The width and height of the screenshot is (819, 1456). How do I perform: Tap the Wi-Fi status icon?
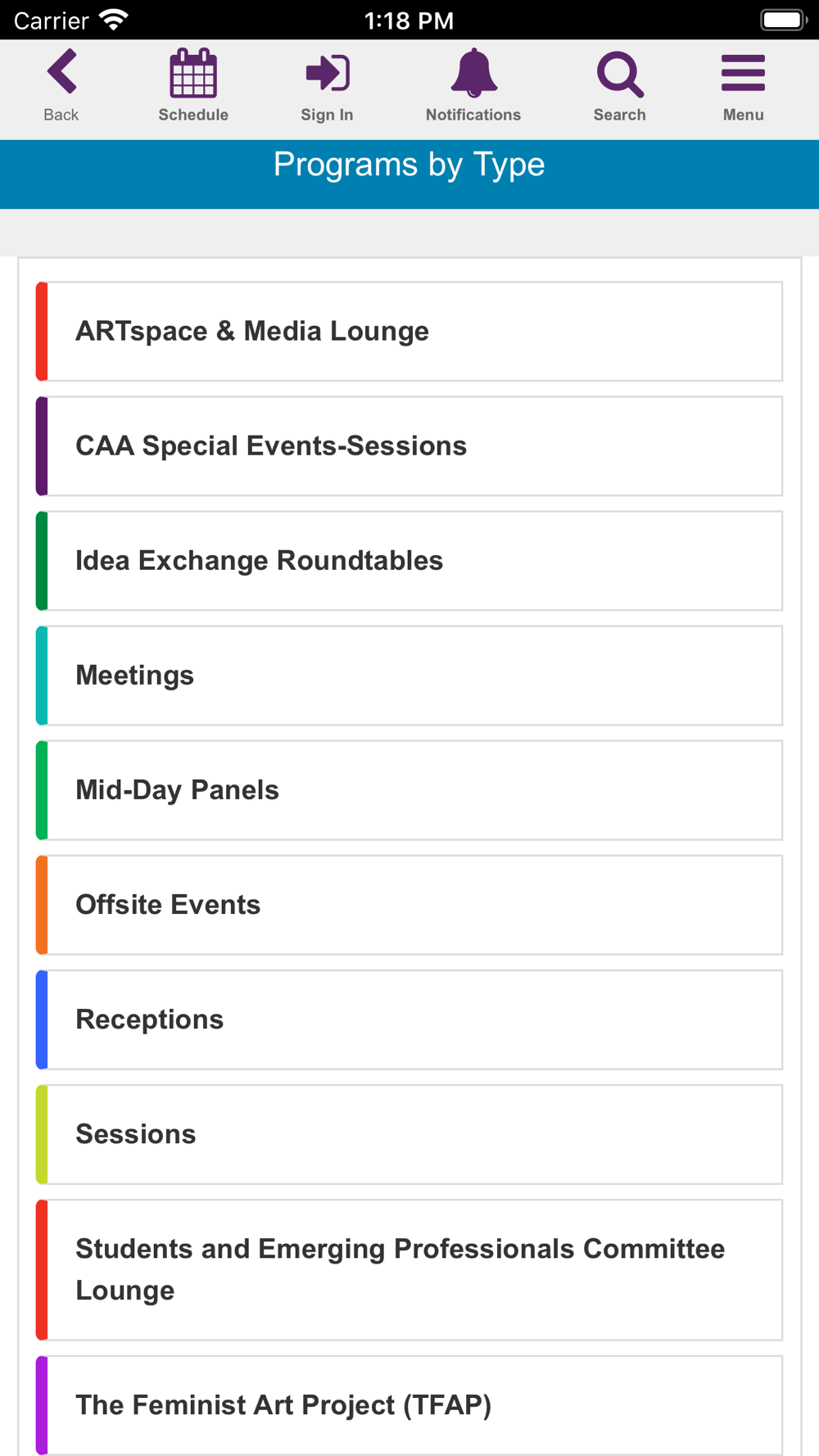[113, 20]
